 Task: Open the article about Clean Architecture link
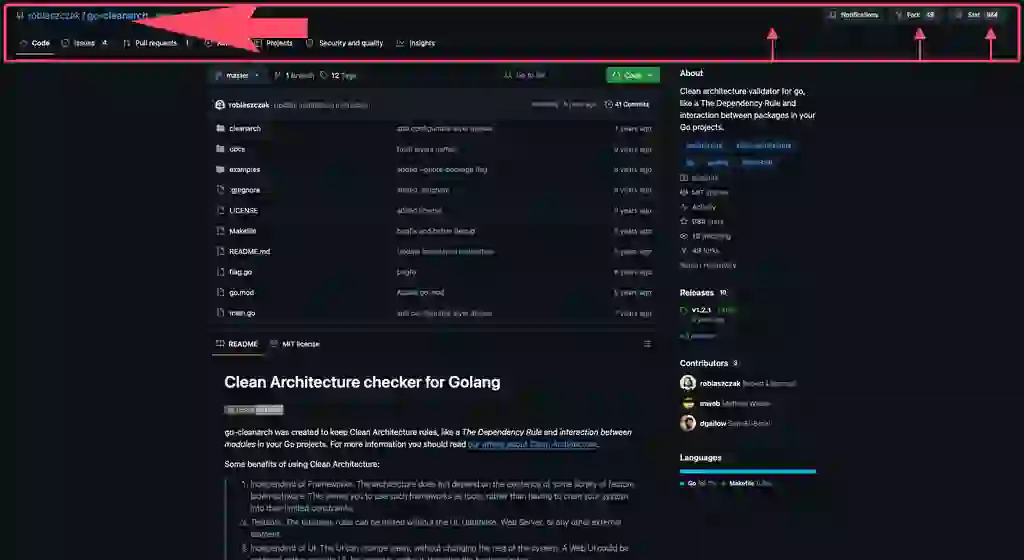[x=532, y=444]
